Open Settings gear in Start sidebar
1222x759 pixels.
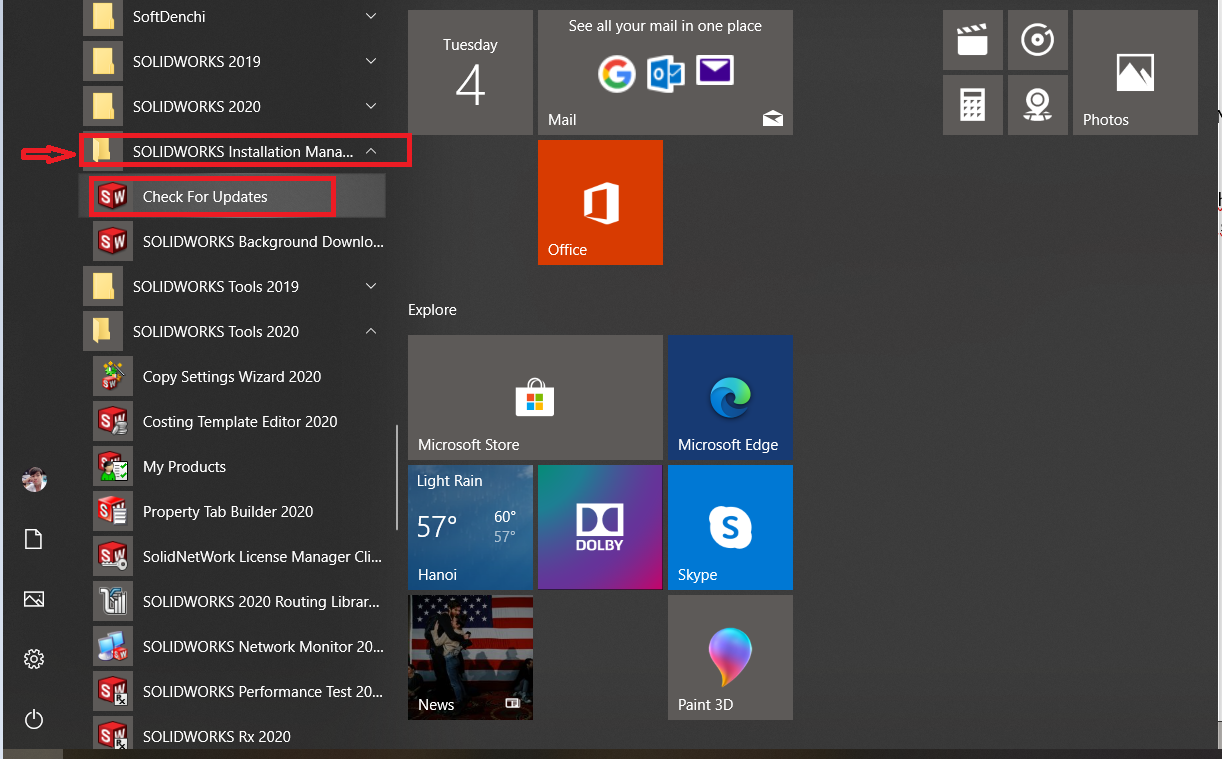pos(34,659)
